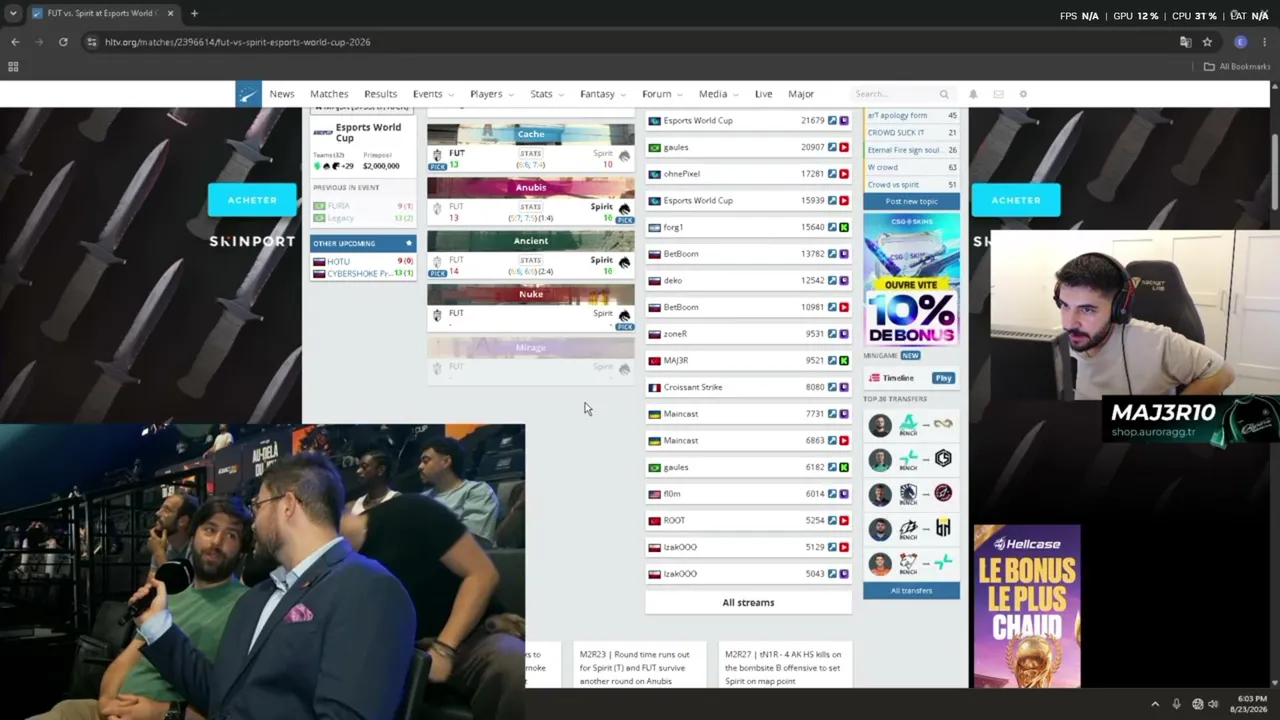1280x720 pixels.
Task: Open STATS for the Cache map
Action: (530, 154)
